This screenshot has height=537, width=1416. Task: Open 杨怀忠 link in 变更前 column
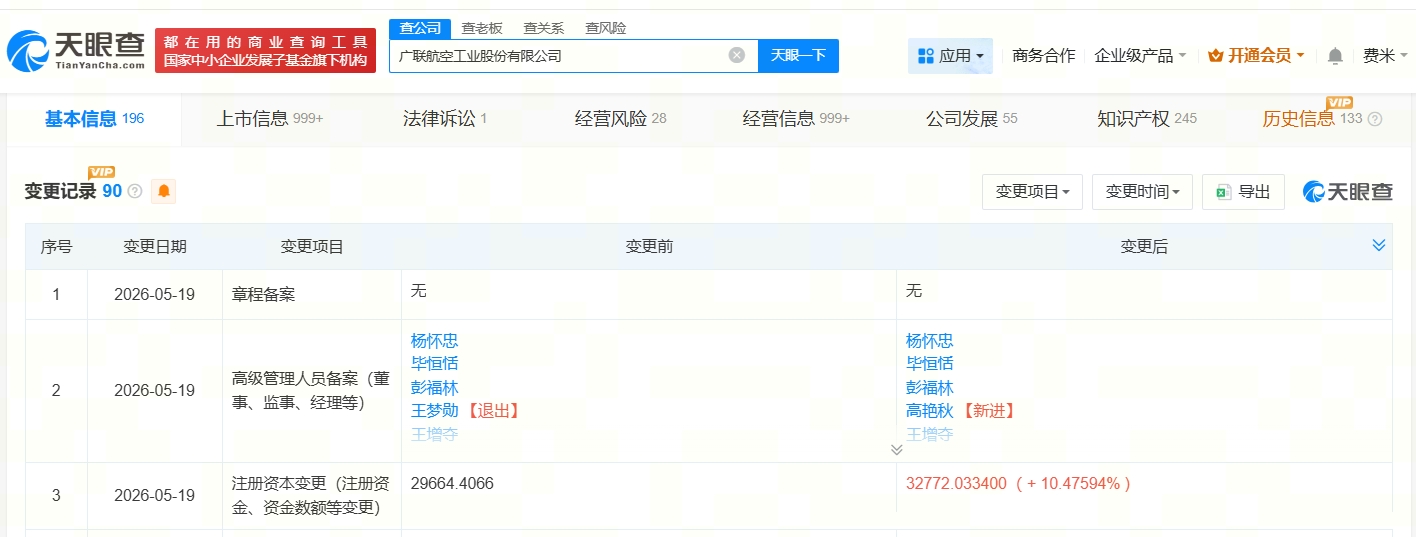coord(435,341)
